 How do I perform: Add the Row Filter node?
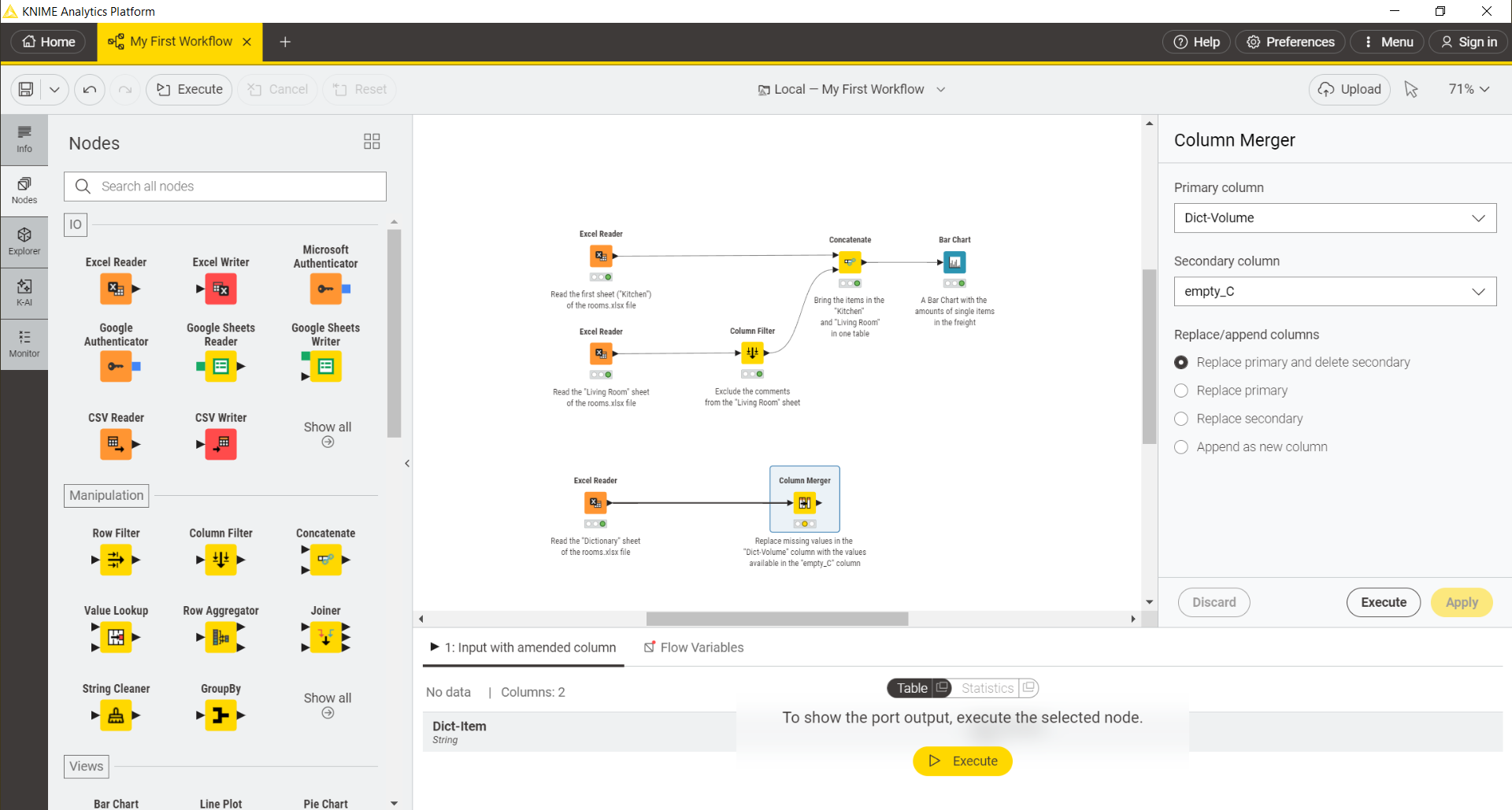[116, 560]
